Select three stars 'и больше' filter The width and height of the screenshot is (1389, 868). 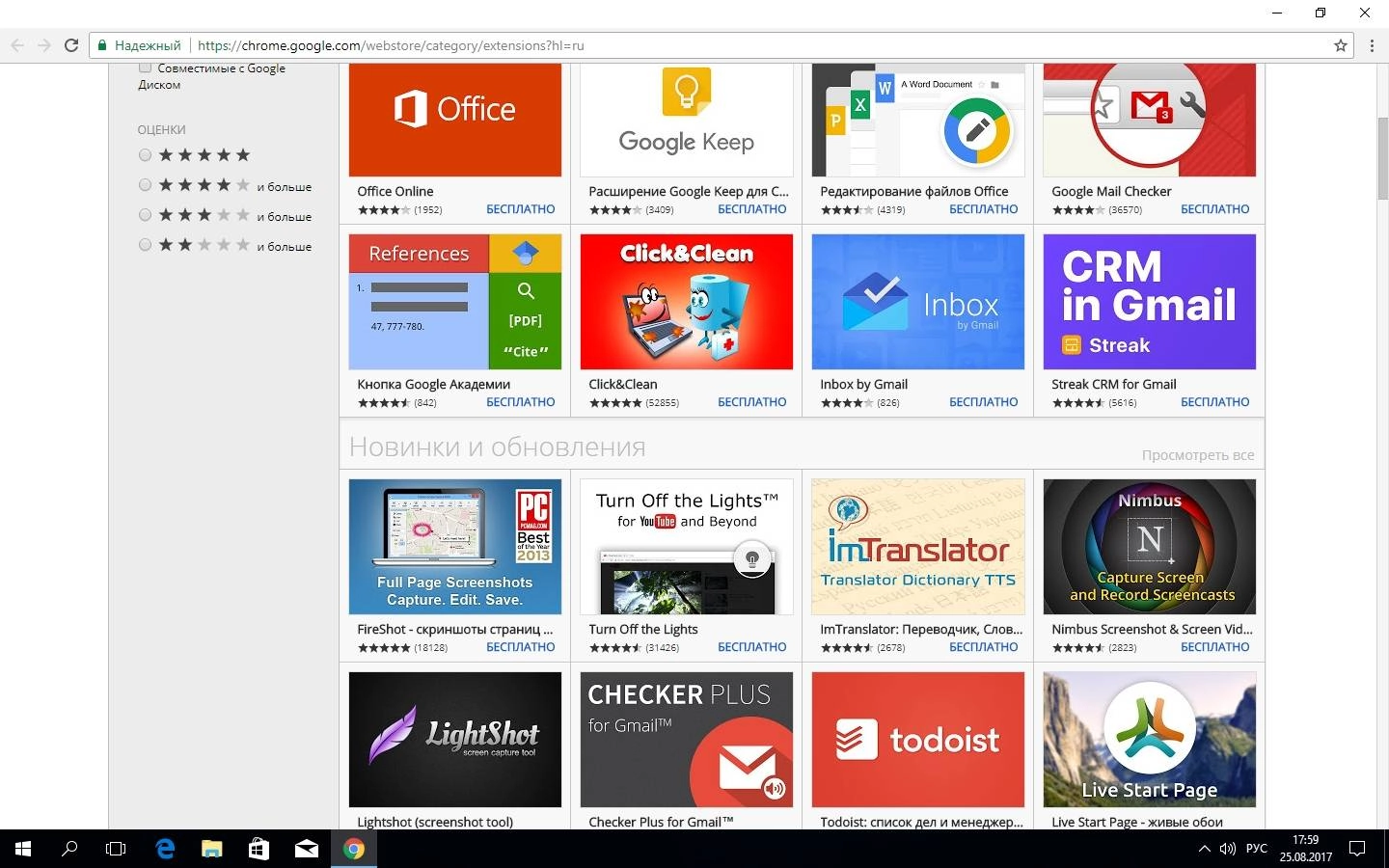click(x=145, y=215)
